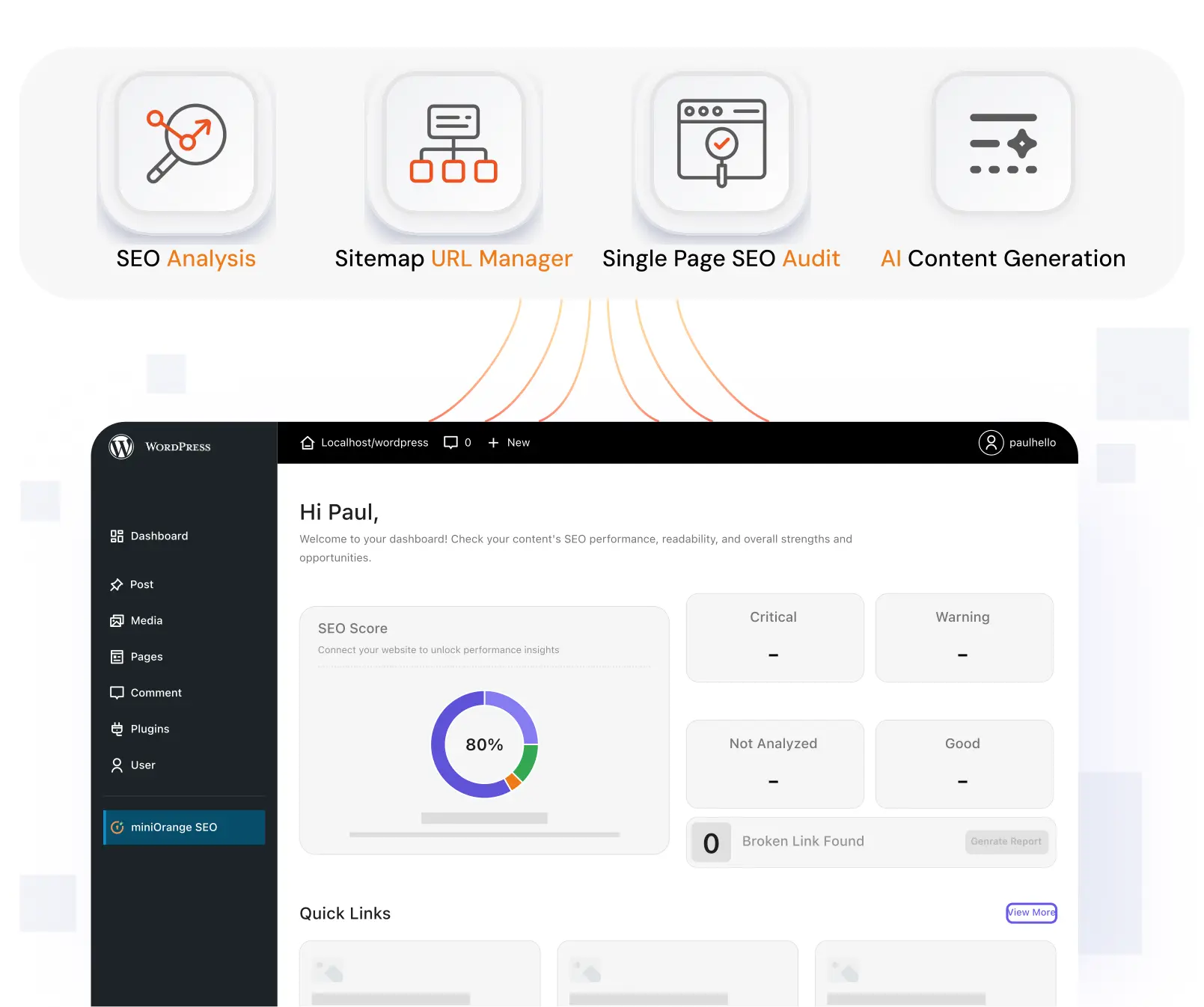Click the 80% SEO score donut chart
The height and width of the screenshot is (1007, 1204).
tap(484, 744)
